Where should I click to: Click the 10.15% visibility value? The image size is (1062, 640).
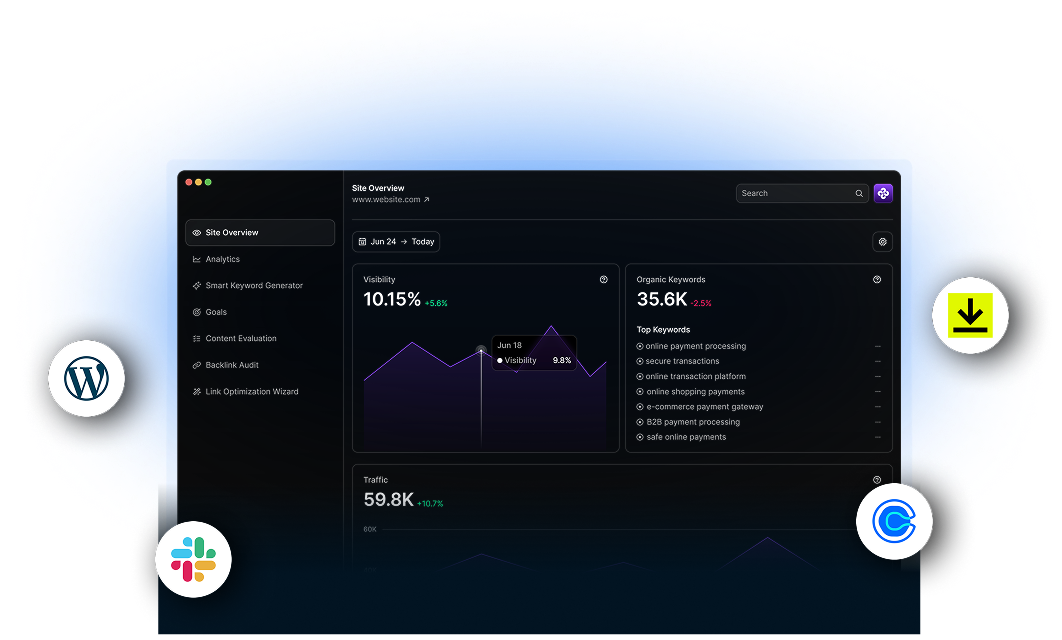(x=391, y=299)
